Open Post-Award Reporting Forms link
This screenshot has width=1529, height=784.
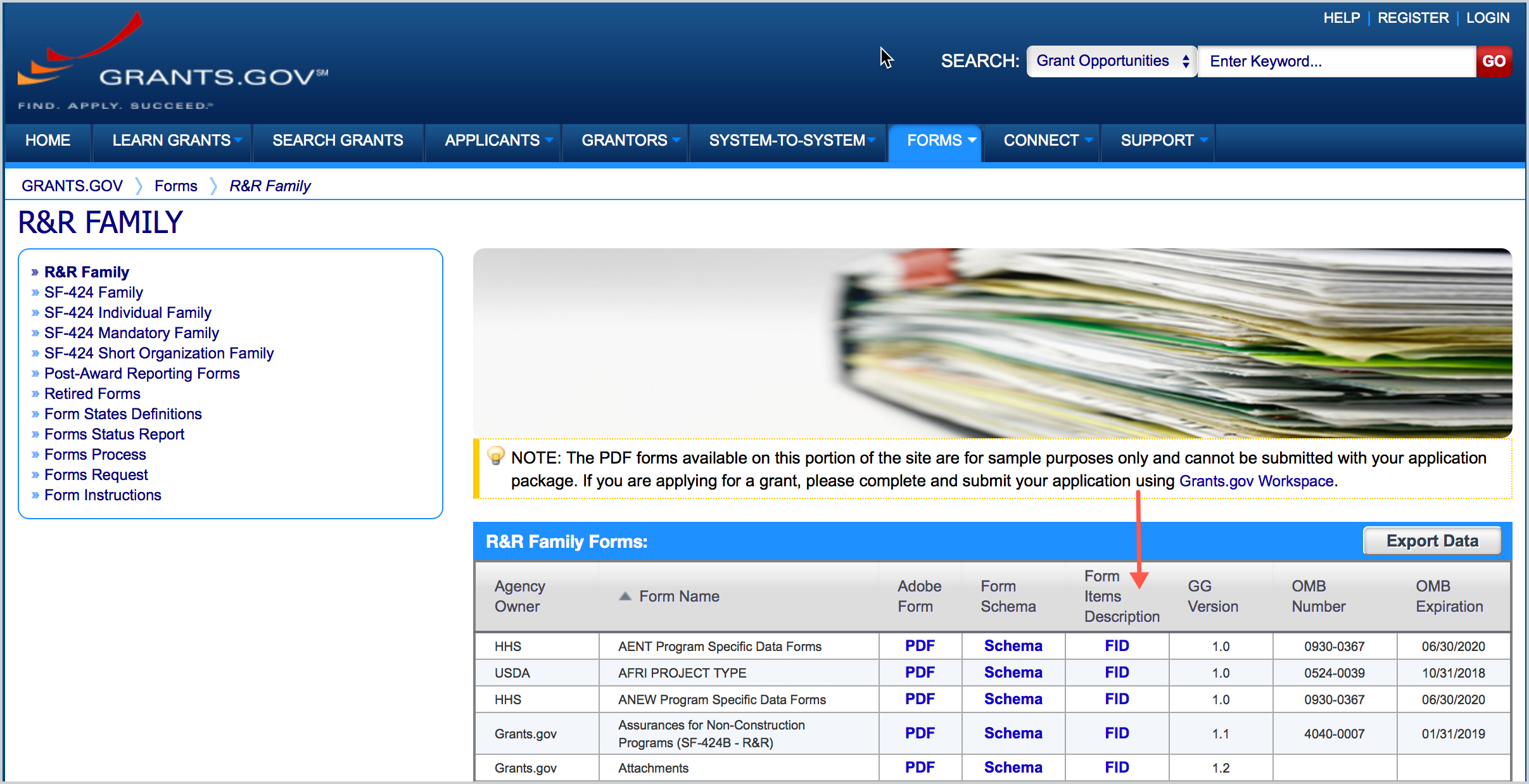click(x=142, y=373)
